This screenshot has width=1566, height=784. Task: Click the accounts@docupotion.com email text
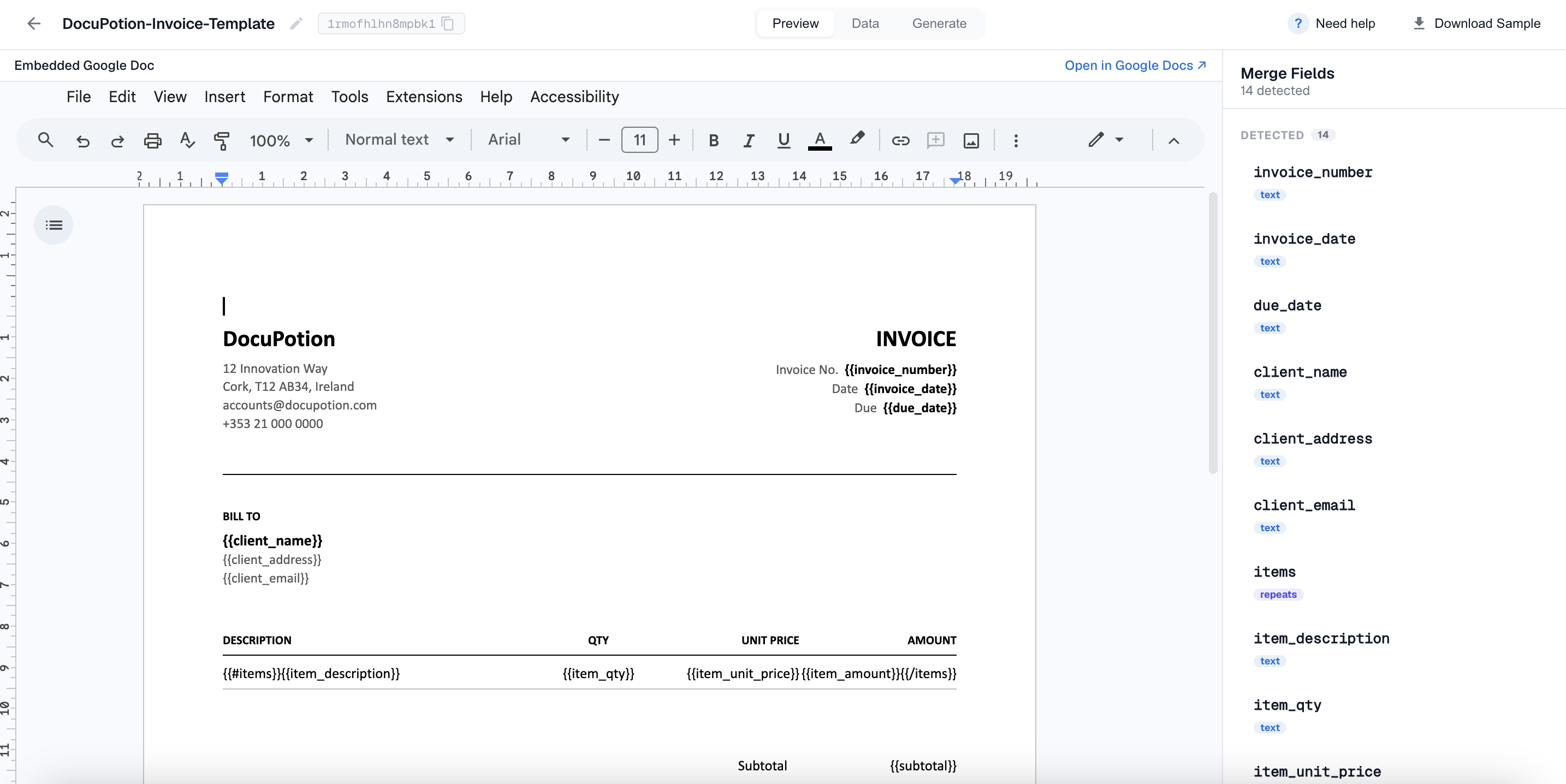click(300, 405)
